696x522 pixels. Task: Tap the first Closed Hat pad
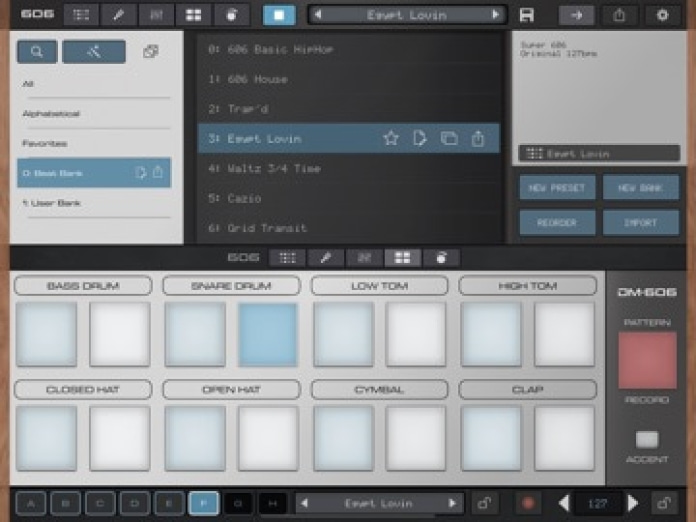46,439
